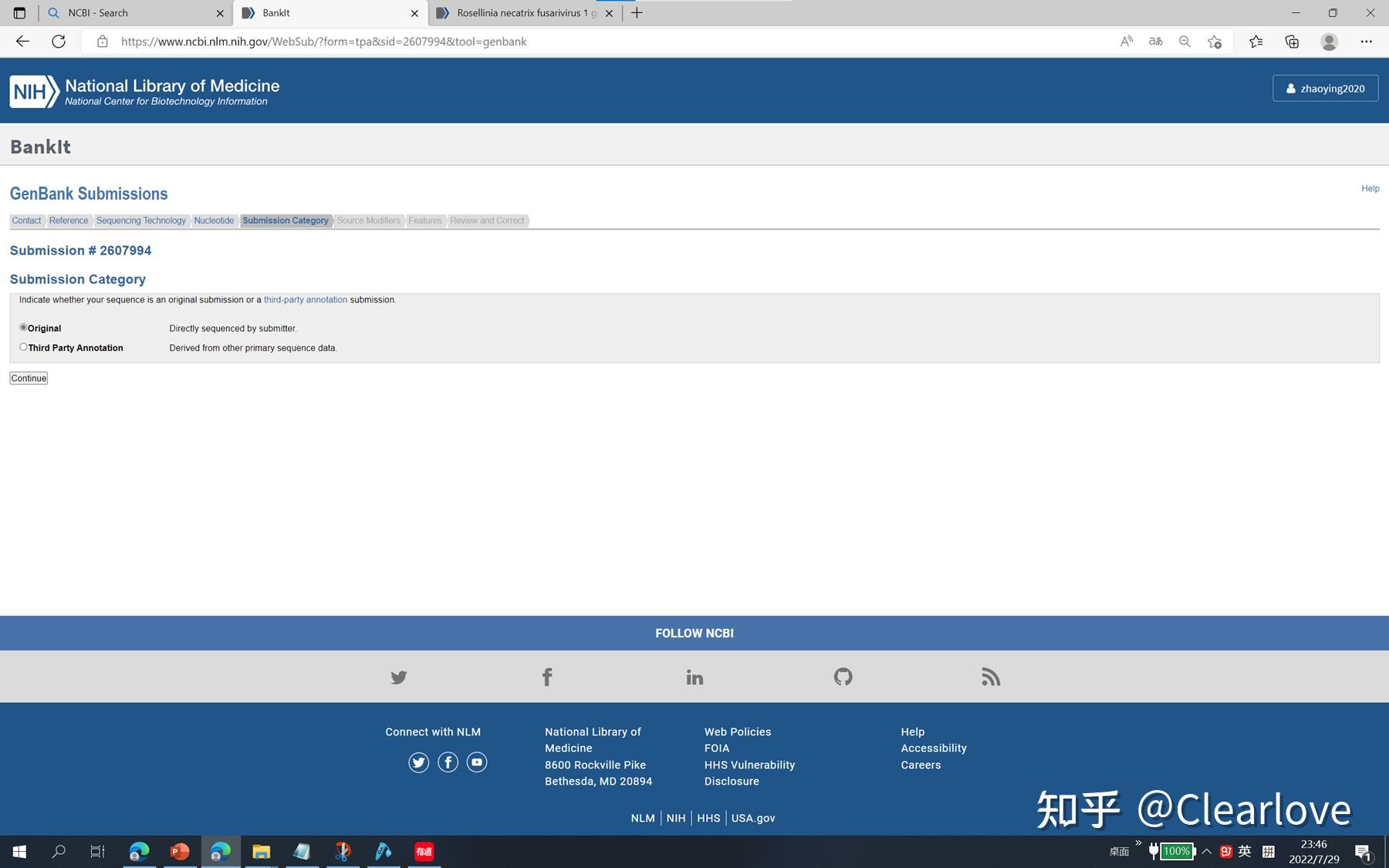Click inside the browser address bar

tap(324, 41)
